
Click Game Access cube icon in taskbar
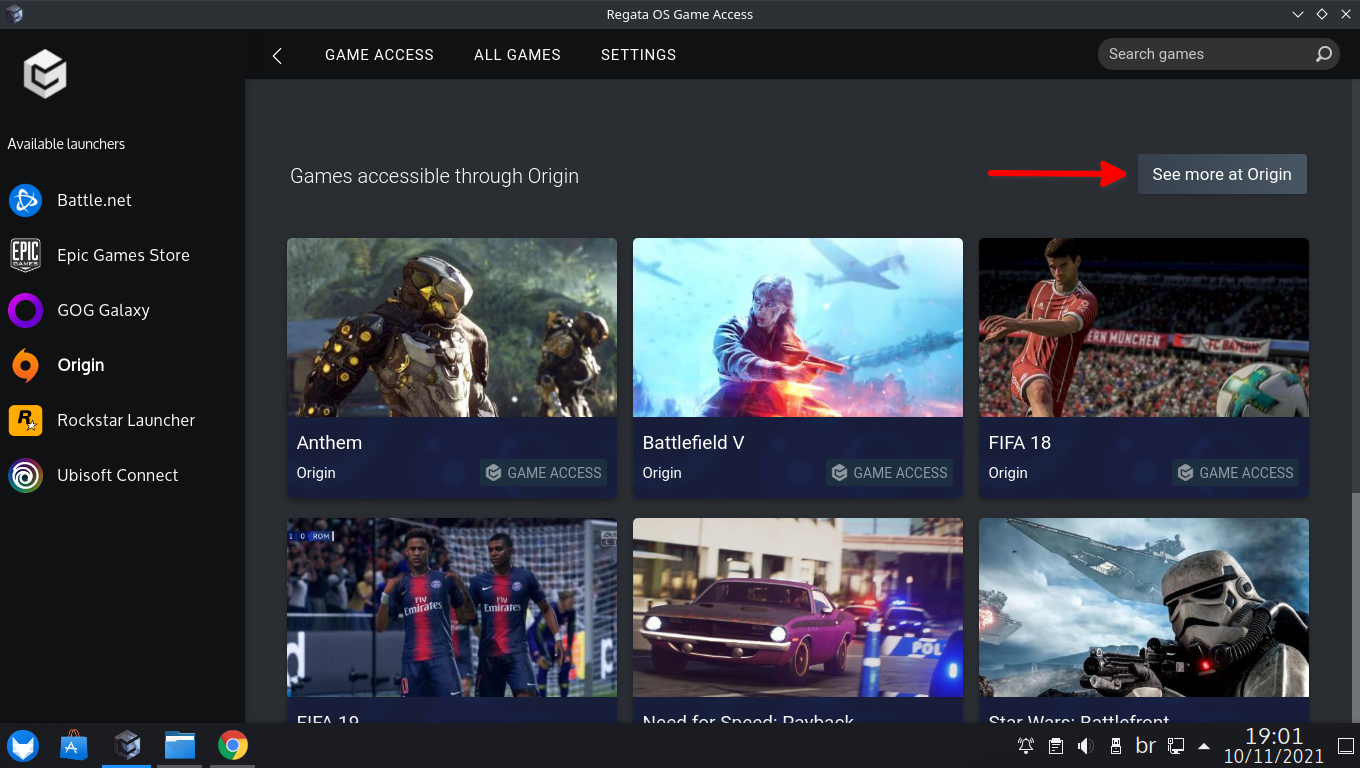point(126,745)
